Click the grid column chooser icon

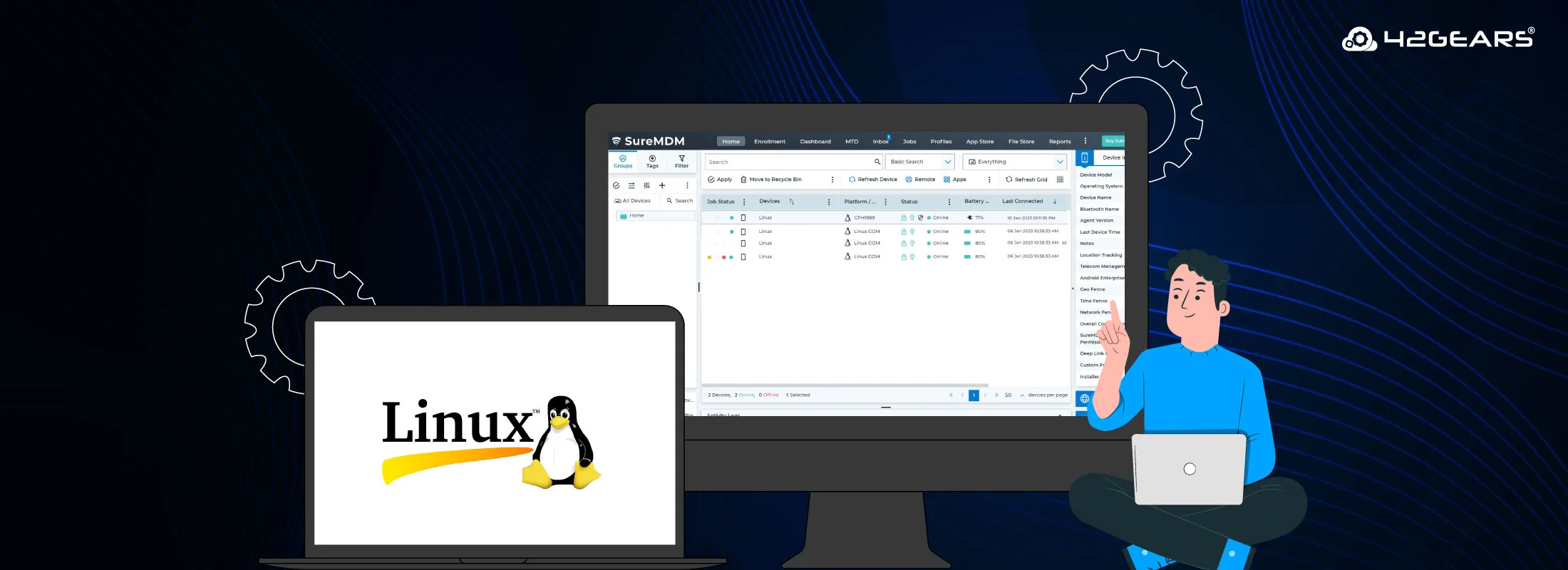point(1060,180)
